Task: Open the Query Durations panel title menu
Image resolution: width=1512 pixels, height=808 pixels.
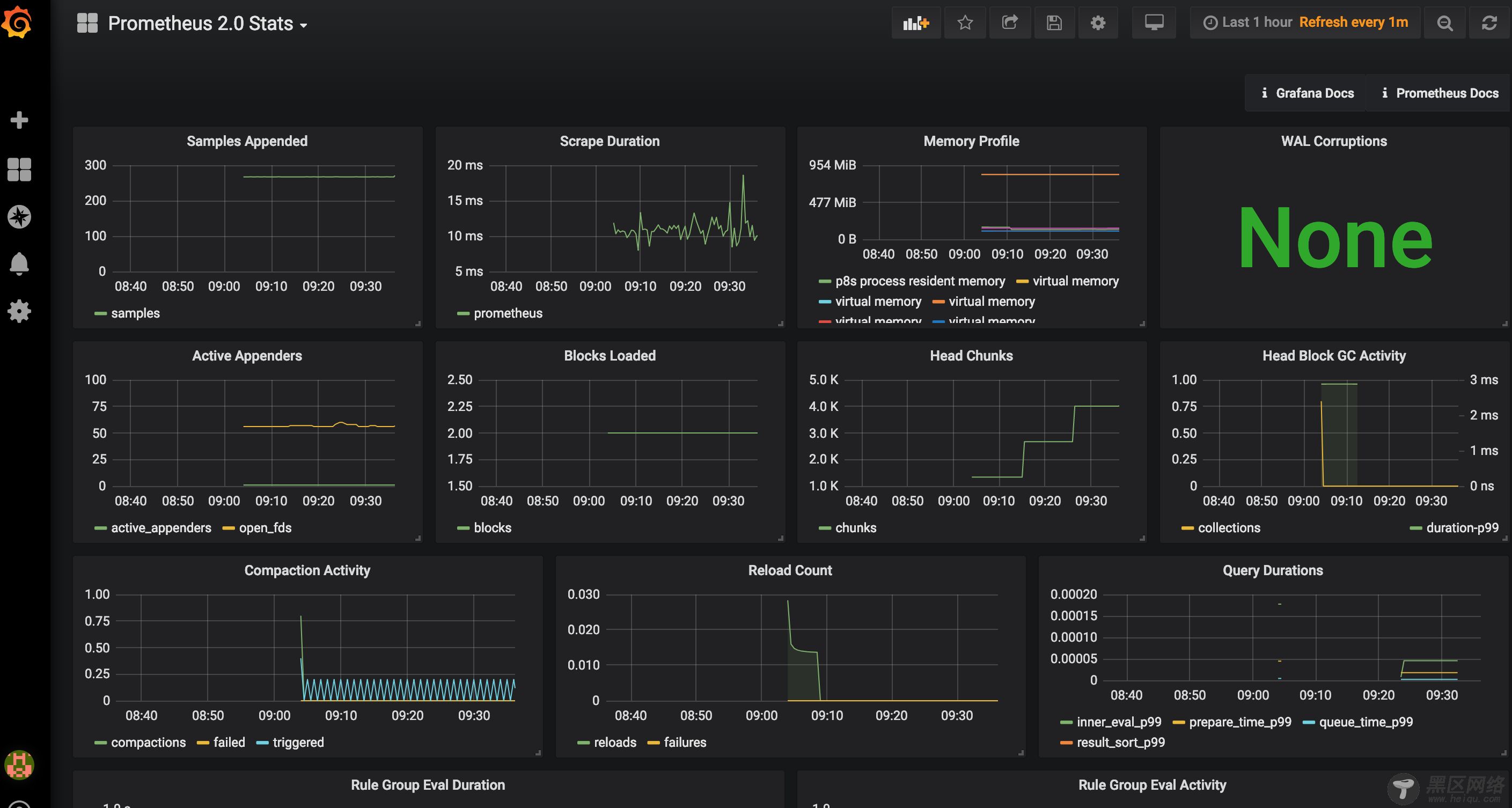Action: (1273, 571)
